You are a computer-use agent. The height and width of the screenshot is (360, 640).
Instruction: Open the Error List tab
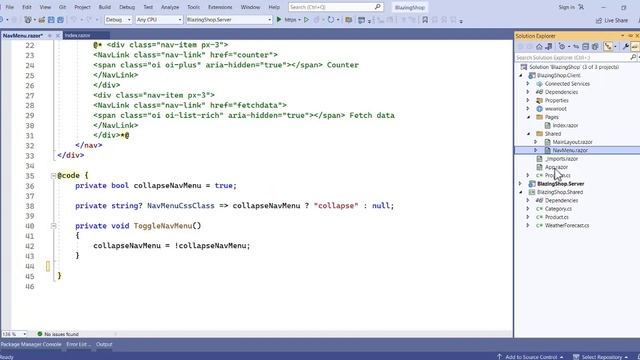click(78, 344)
